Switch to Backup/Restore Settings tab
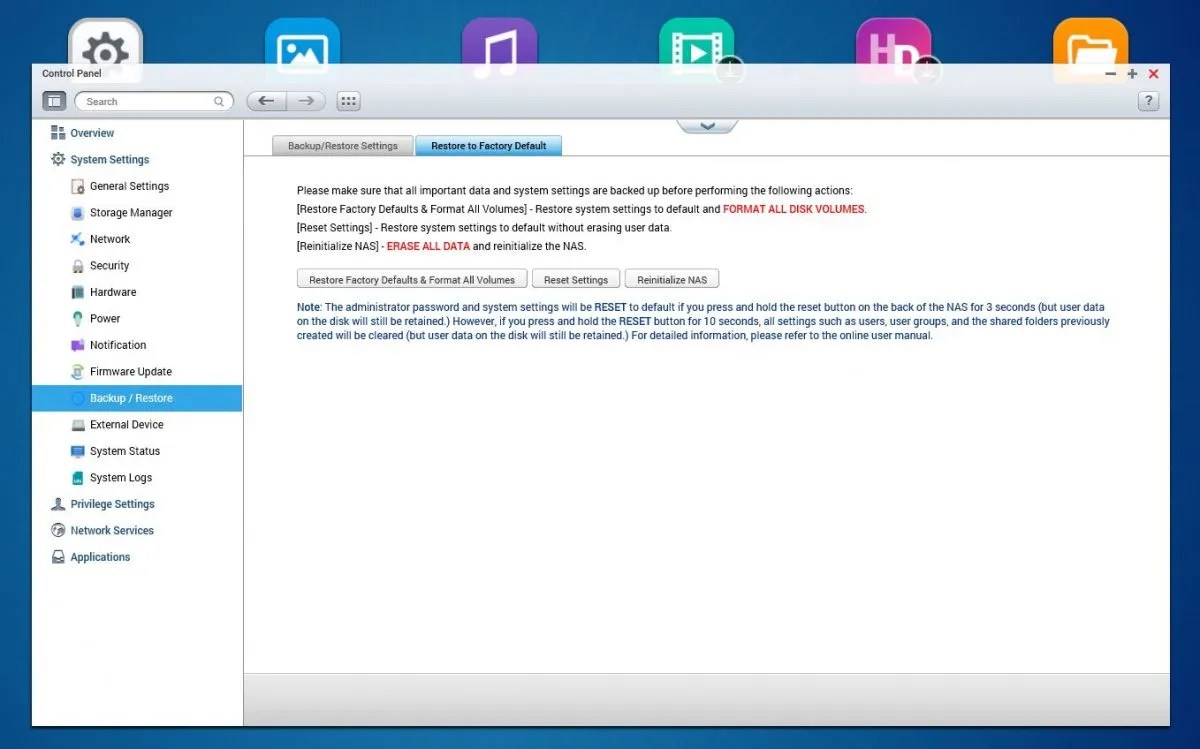 tap(343, 146)
